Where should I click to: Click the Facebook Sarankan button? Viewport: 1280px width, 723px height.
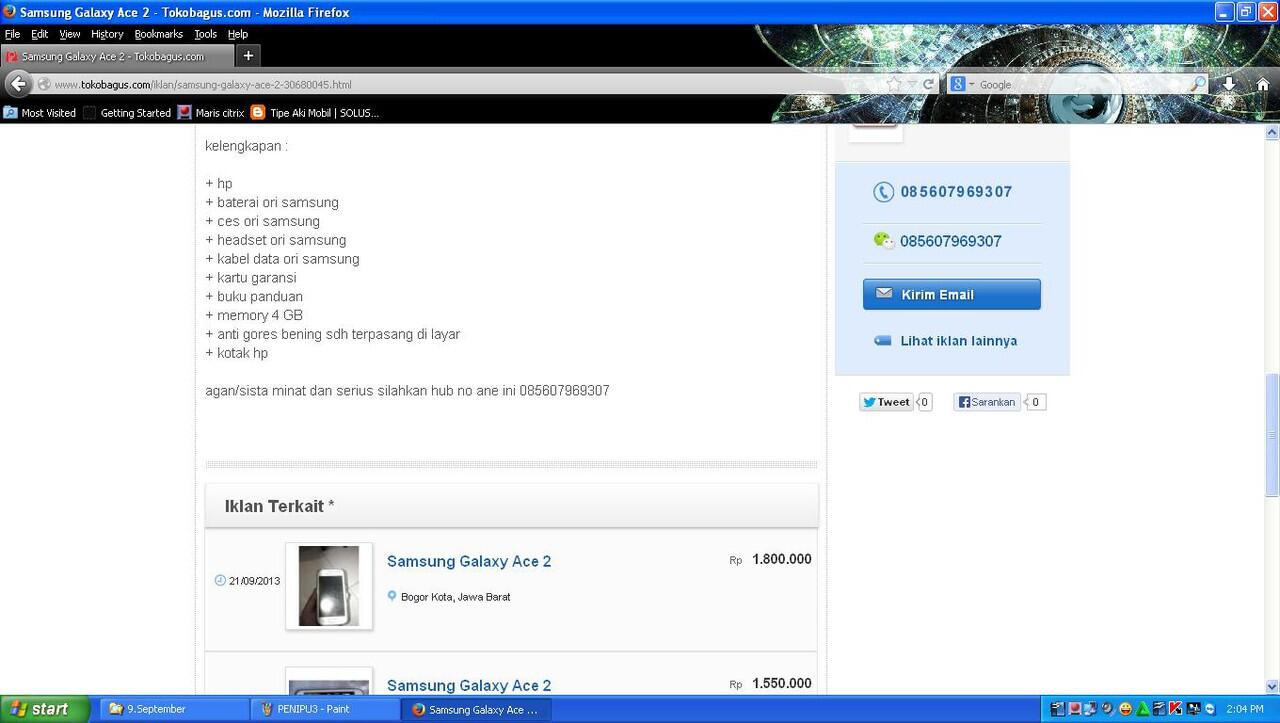click(x=987, y=402)
